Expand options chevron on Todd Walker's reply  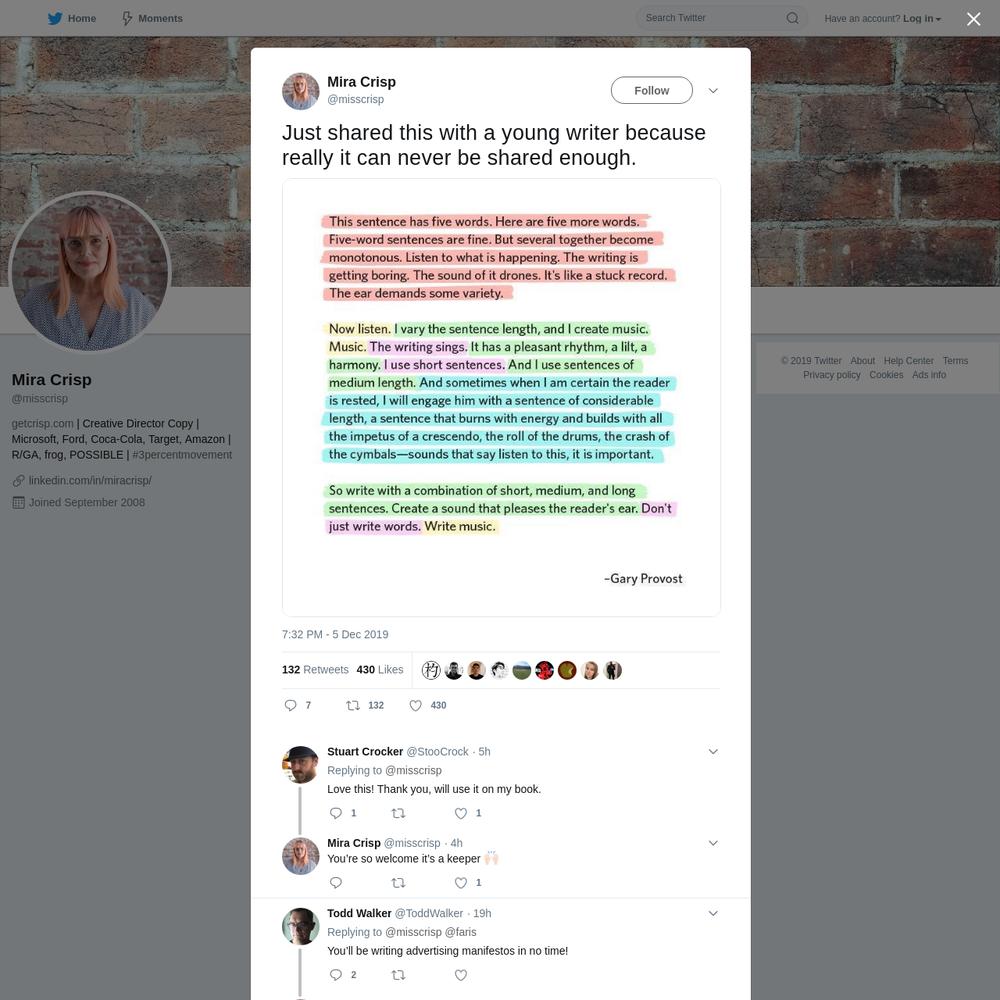713,913
